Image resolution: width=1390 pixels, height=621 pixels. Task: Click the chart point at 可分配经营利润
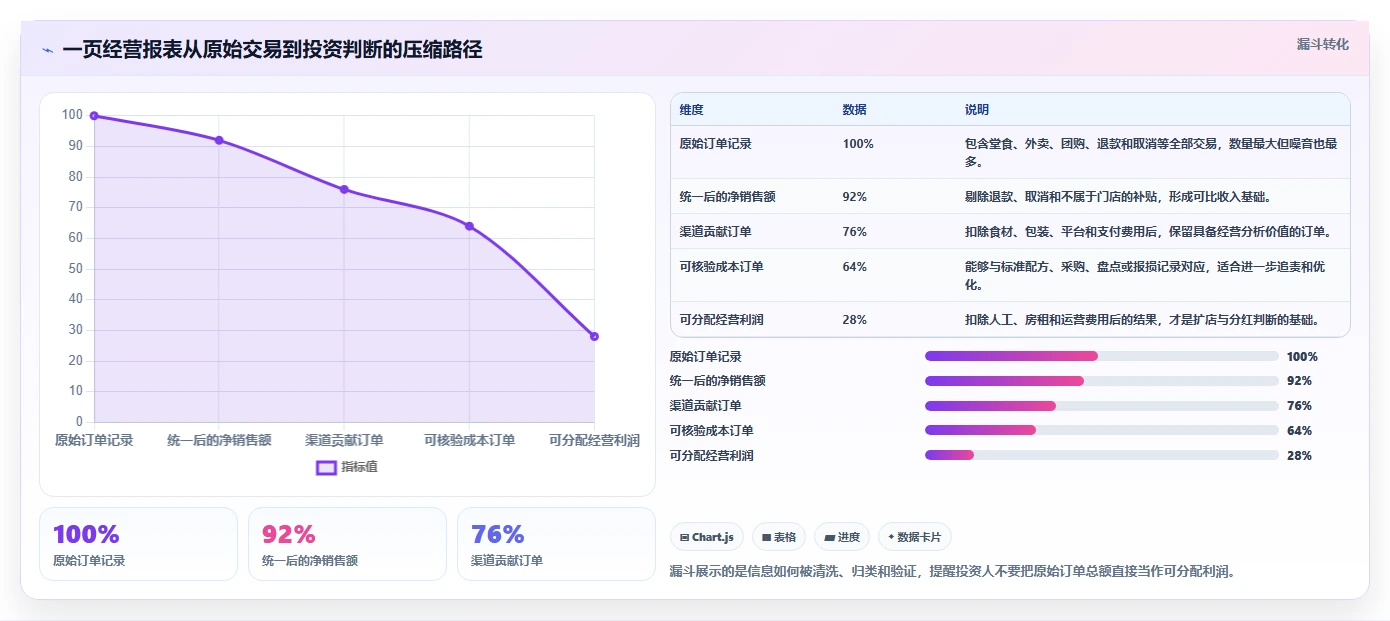tap(594, 336)
